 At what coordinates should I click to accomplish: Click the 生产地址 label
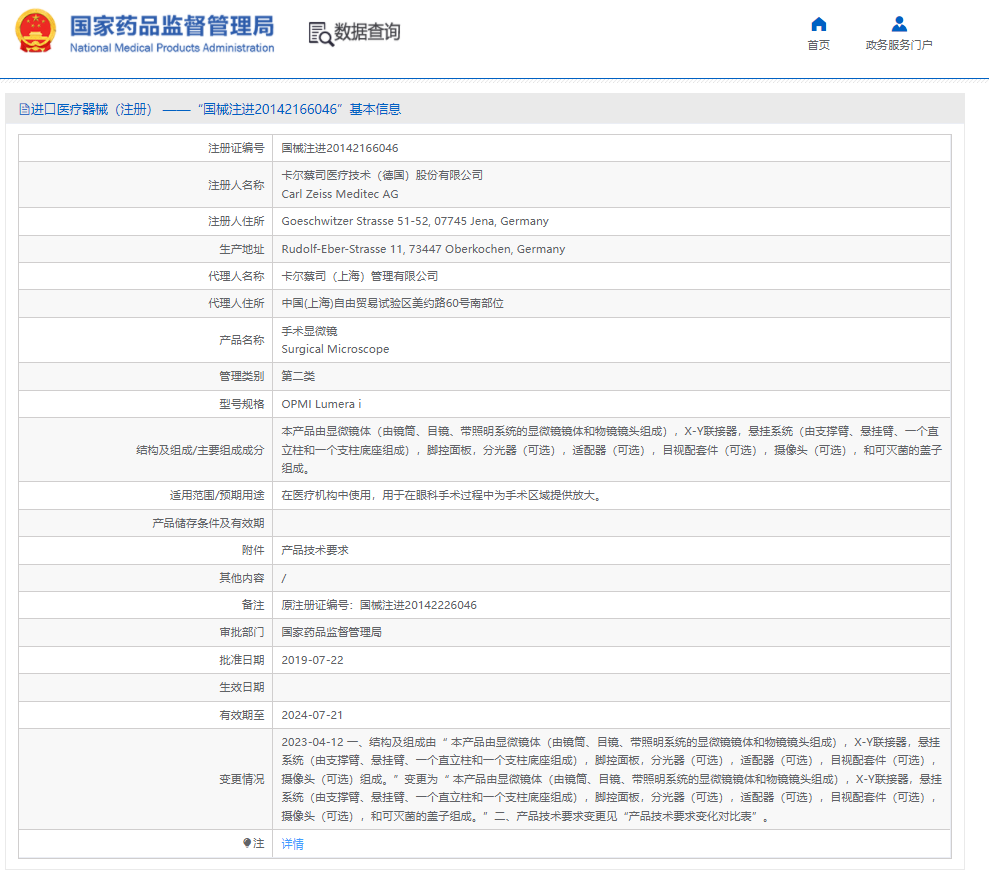pyautogui.click(x=242, y=249)
